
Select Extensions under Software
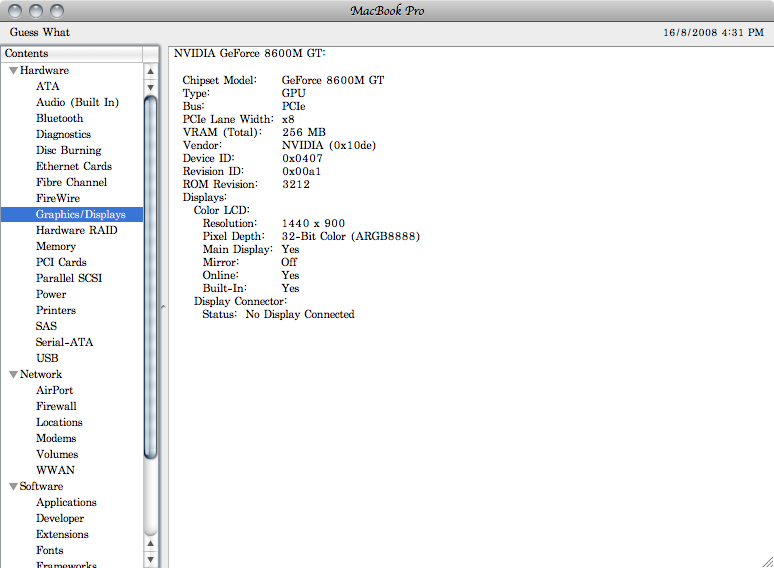(62, 534)
